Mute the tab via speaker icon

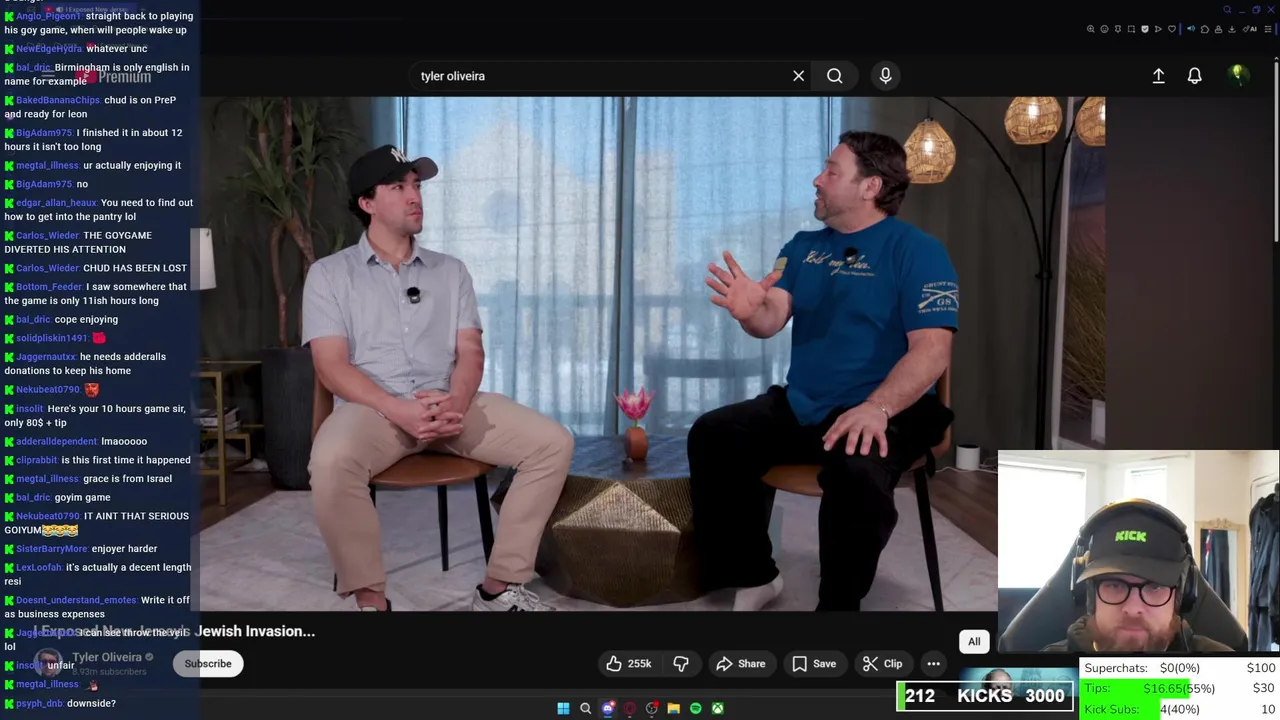[x=1191, y=29]
